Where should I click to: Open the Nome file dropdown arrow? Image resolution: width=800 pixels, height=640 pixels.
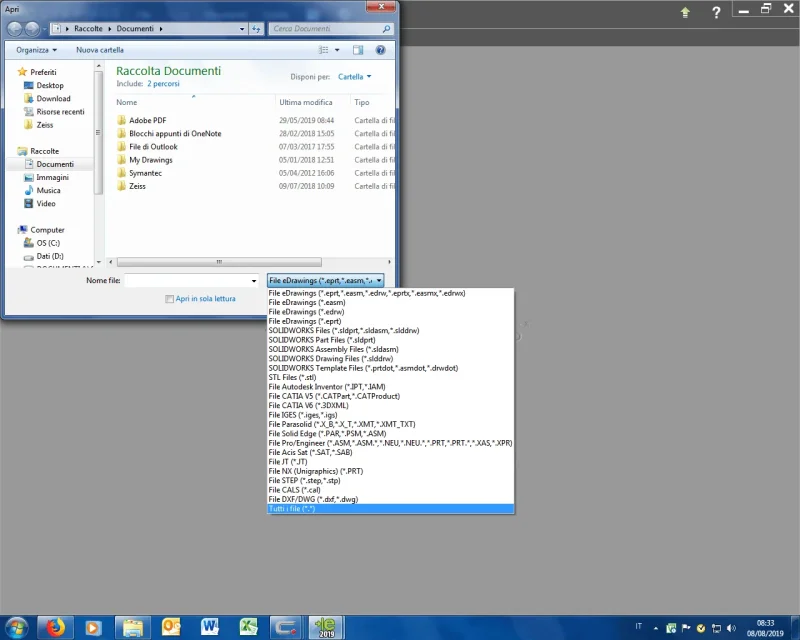pyautogui.click(x=254, y=281)
